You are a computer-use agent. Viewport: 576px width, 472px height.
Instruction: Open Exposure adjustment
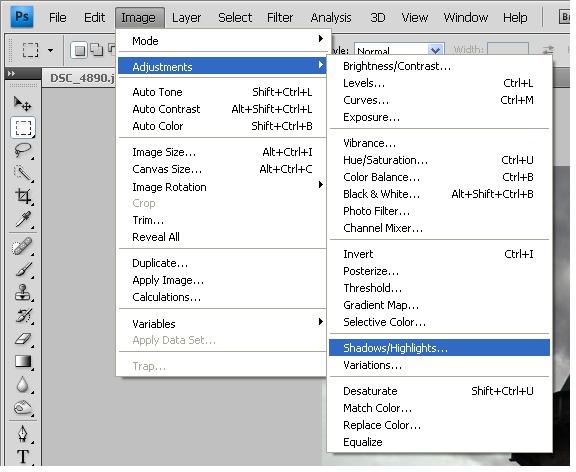click(x=439, y=117)
